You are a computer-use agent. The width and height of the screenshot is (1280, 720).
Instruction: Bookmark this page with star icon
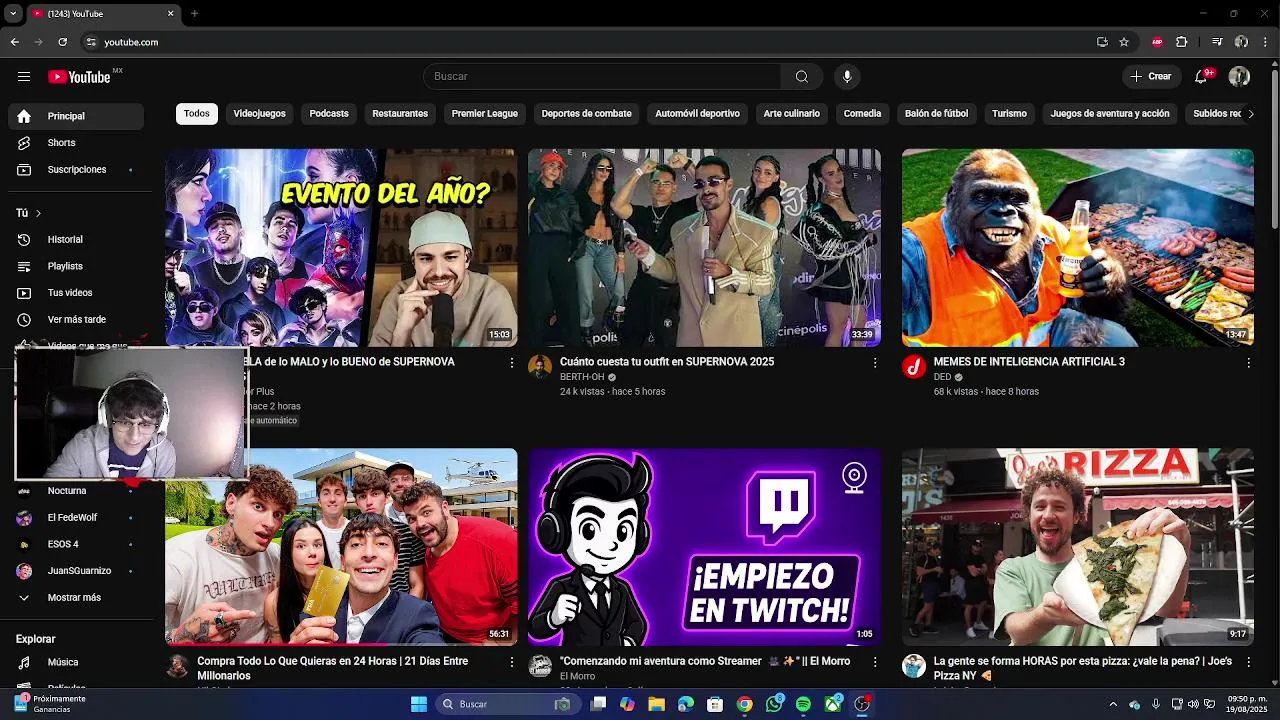[1124, 42]
